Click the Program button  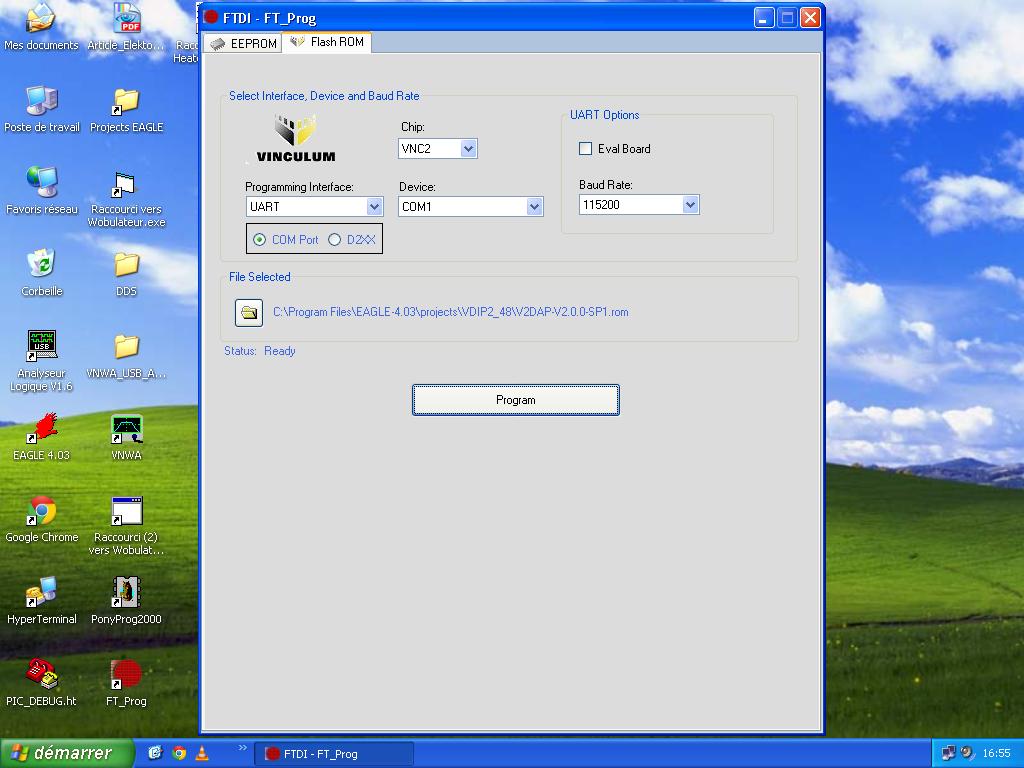tap(516, 400)
